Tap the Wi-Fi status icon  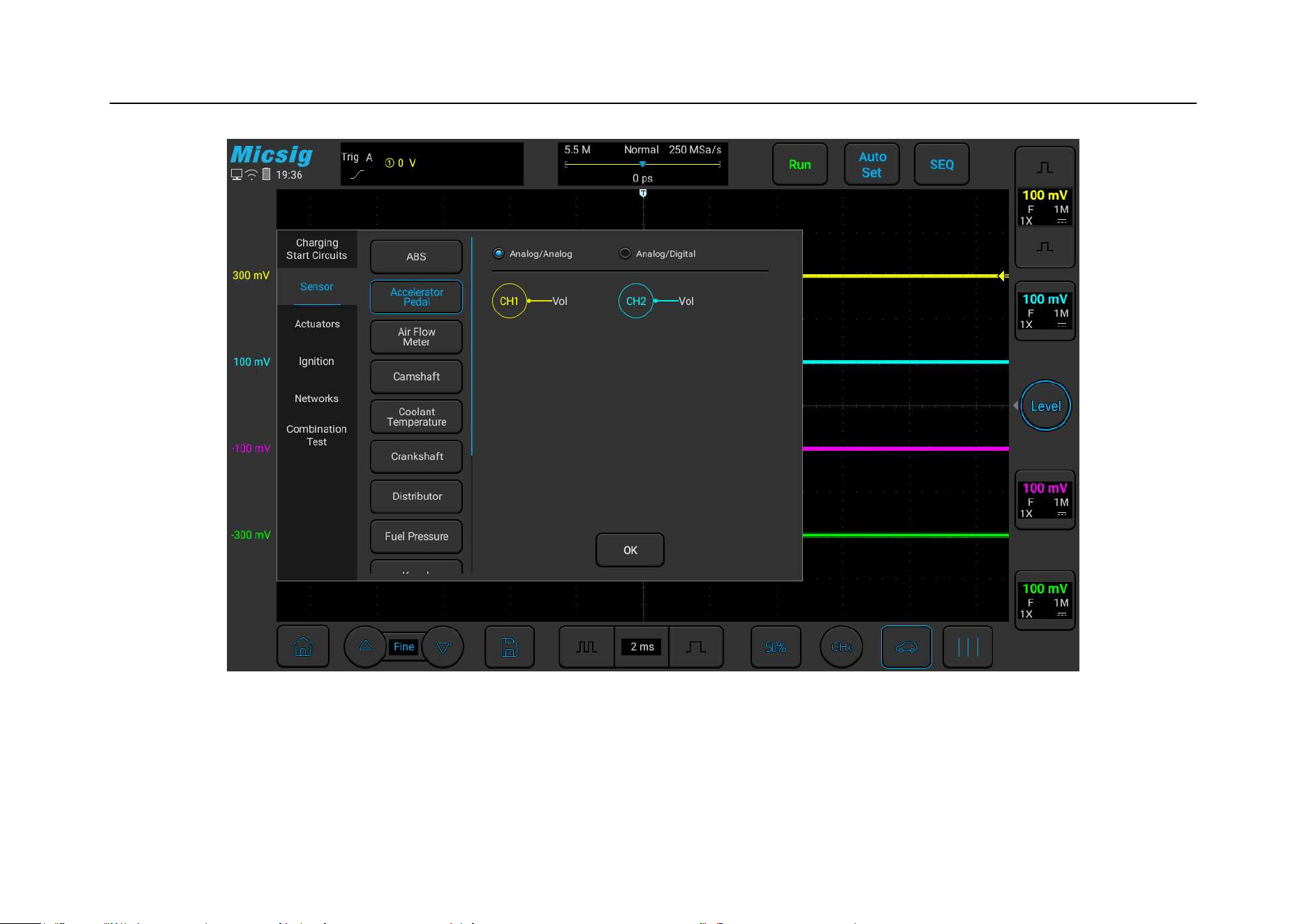251,175
